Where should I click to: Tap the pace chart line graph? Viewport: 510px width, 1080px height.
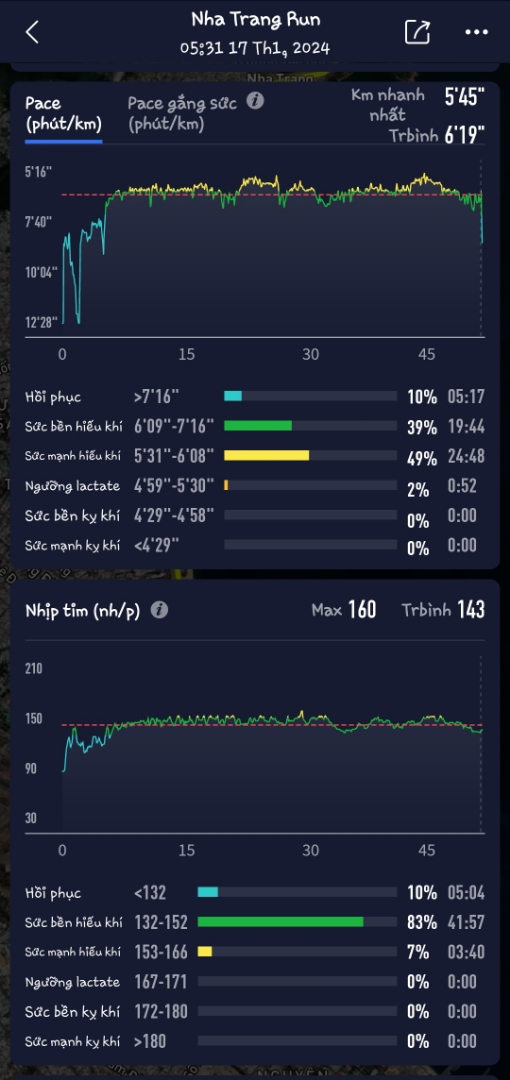[272, 248]
